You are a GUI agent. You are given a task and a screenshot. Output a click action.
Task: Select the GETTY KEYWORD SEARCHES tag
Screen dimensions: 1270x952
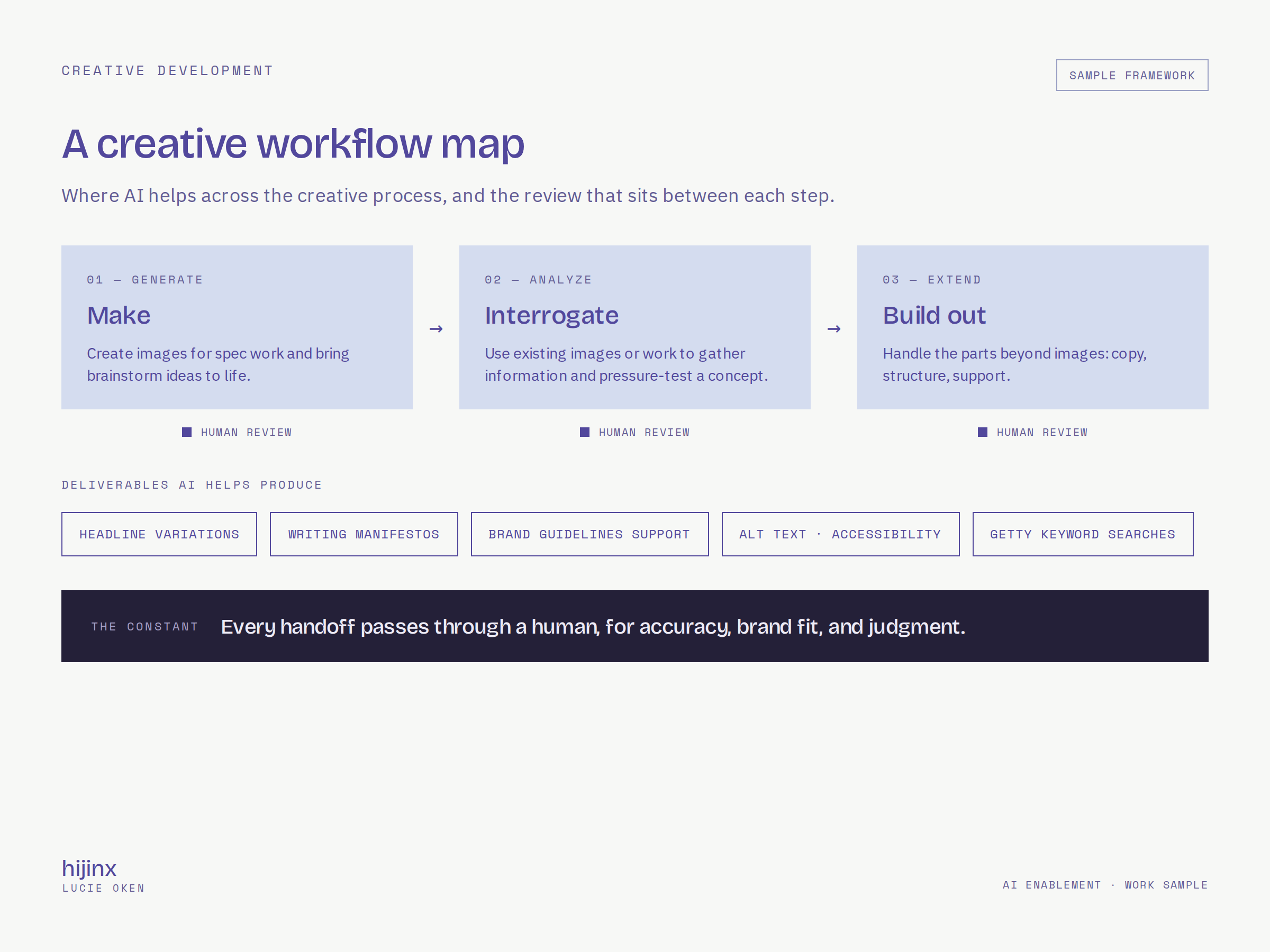click(x=1082, y=534)
